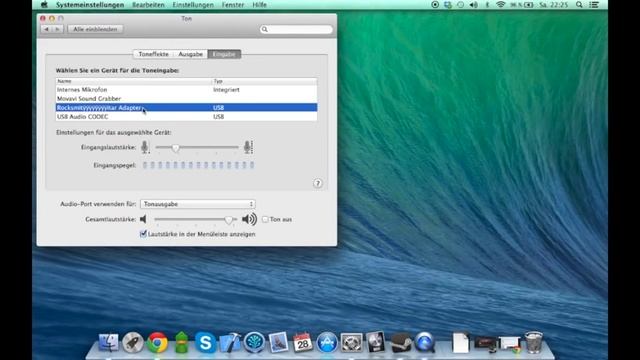Click the Time Machine clock icon
Viewport: 640px width, 360px height.
click(x=460, y=5)
